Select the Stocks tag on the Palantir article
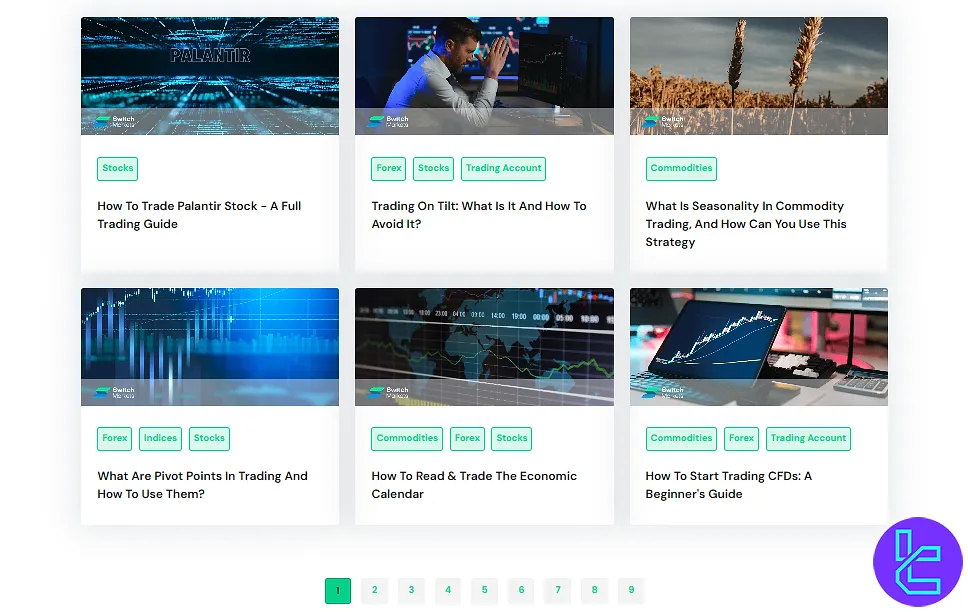The height and width of the screenshot is (612, 968). pyautogui.click(x=117, y=168)
